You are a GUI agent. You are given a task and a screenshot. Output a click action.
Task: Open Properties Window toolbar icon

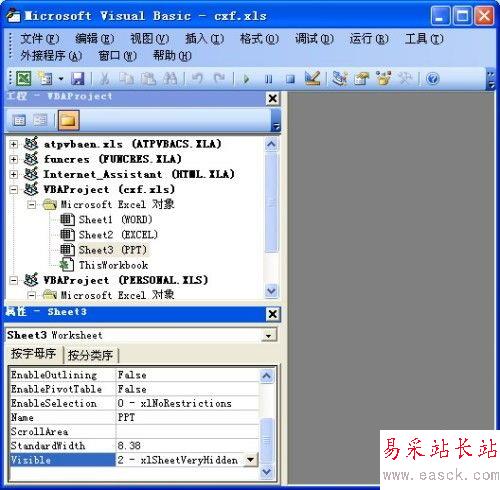(361, 79)
